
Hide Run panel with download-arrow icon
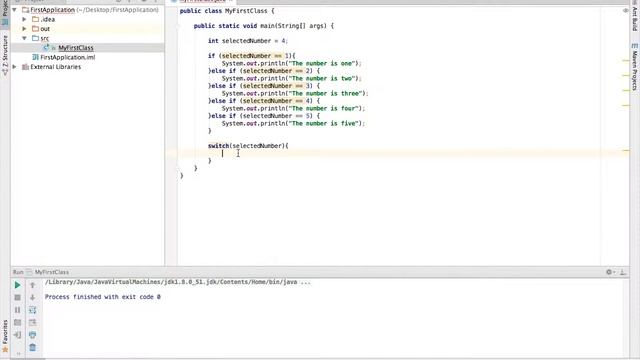[x=623, y=272]
